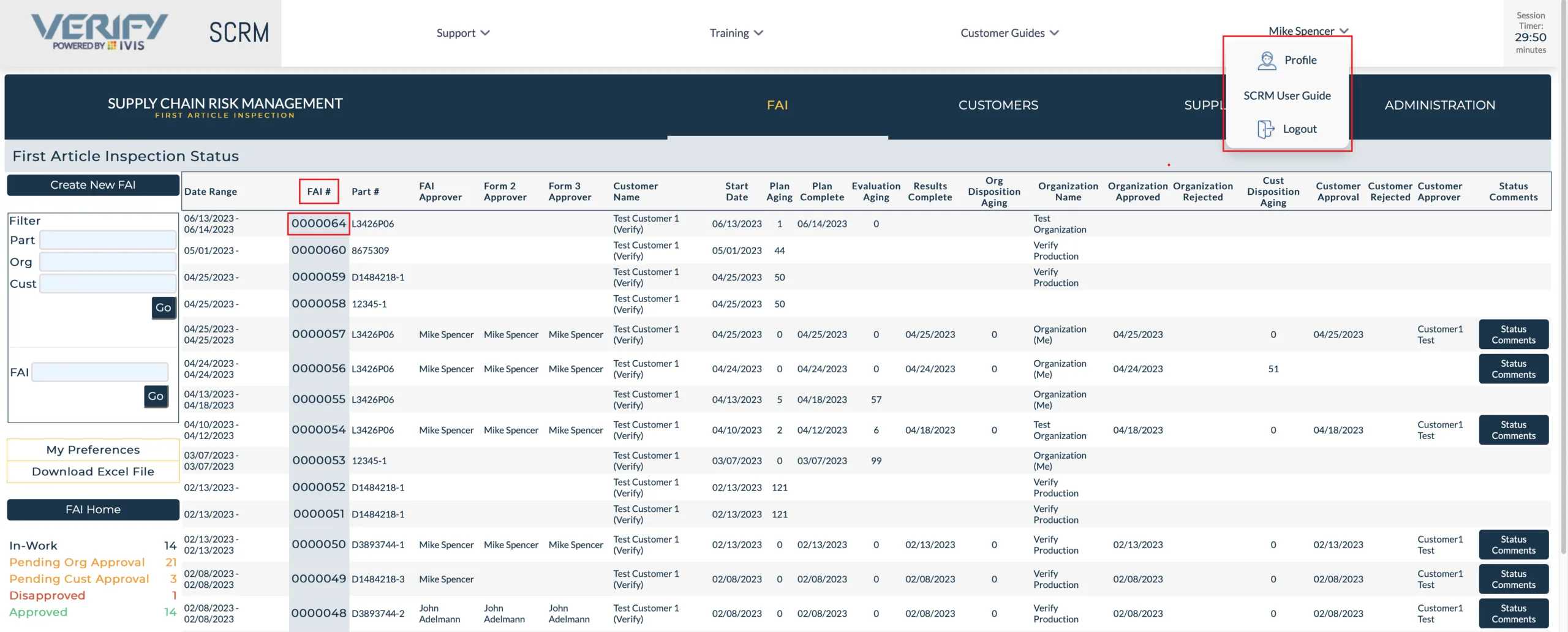
Task: Click the Customer Name column header
Action: 636,192
